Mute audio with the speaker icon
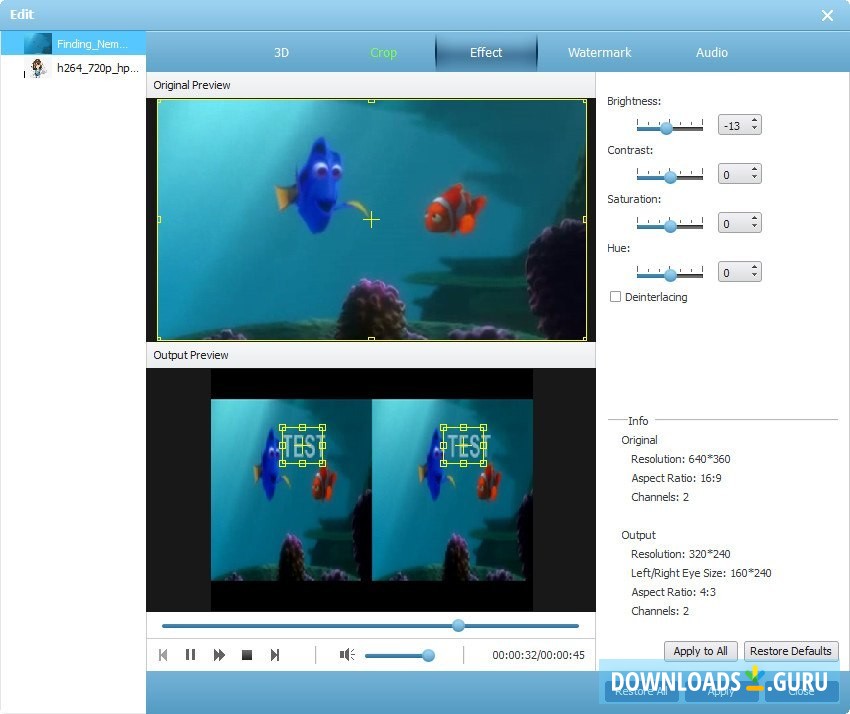The width and height of the screenshot is (850, 714). coord(347,655)
